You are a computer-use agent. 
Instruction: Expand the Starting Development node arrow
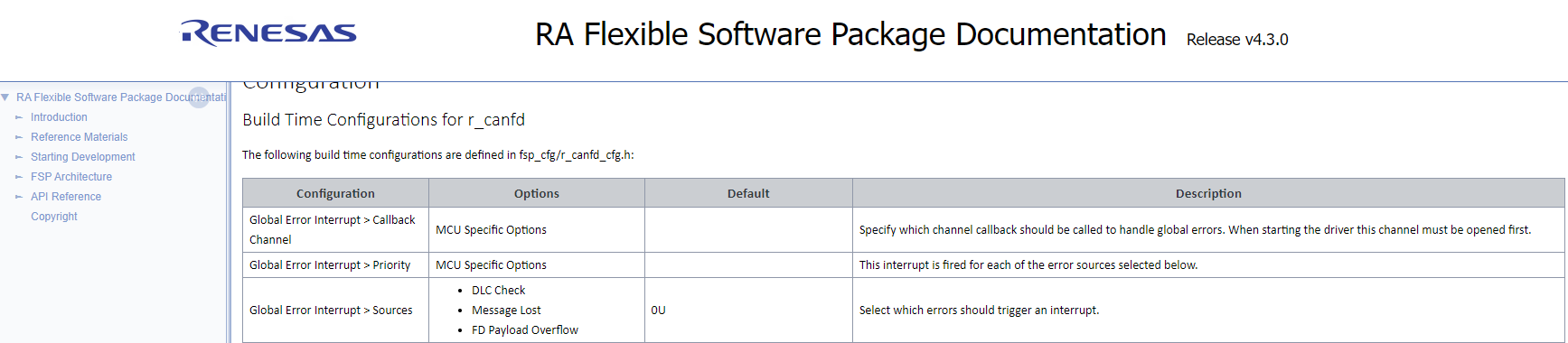pyautogui.click(x=19, y=157)
